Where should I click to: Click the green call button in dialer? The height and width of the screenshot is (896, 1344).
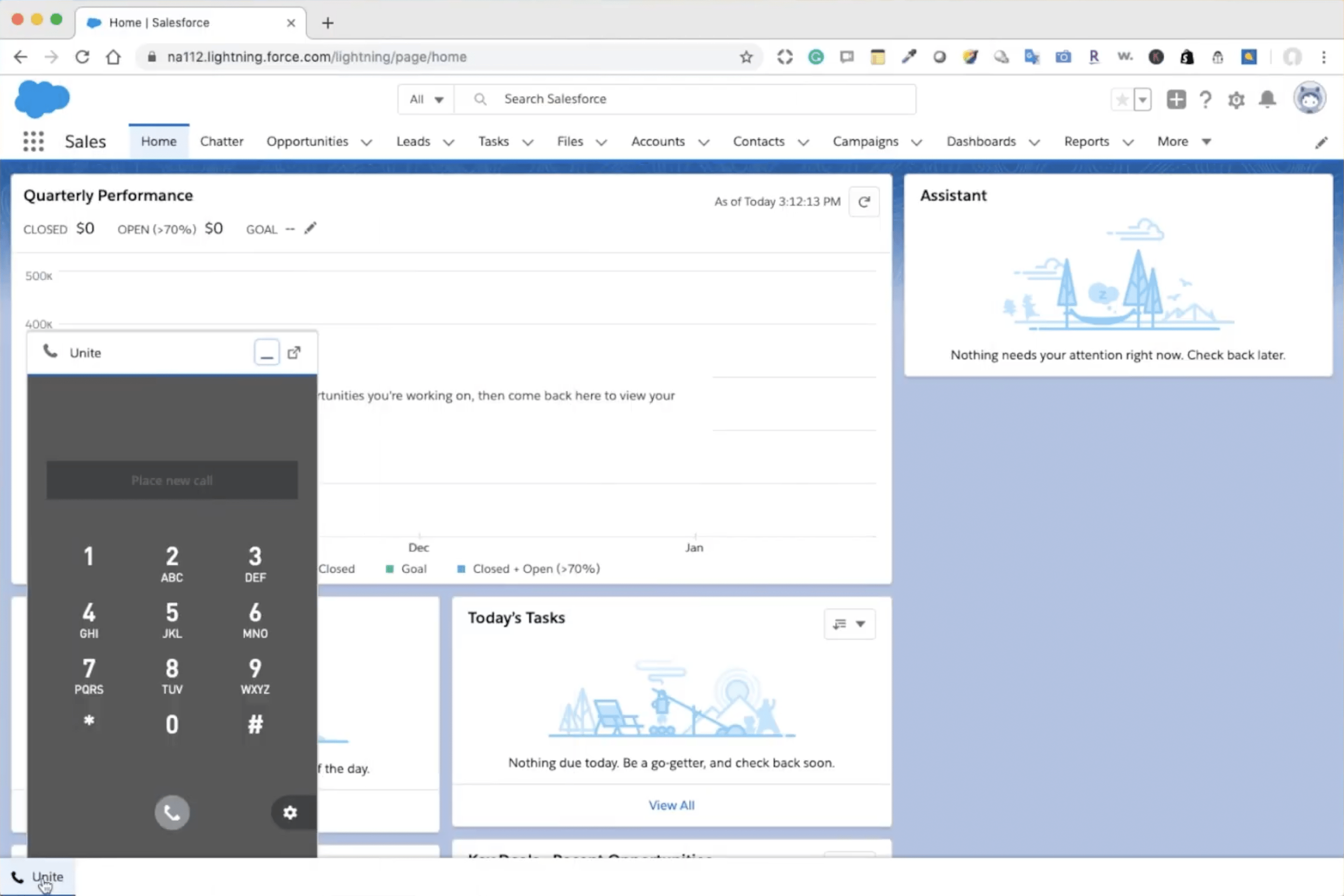172,812
